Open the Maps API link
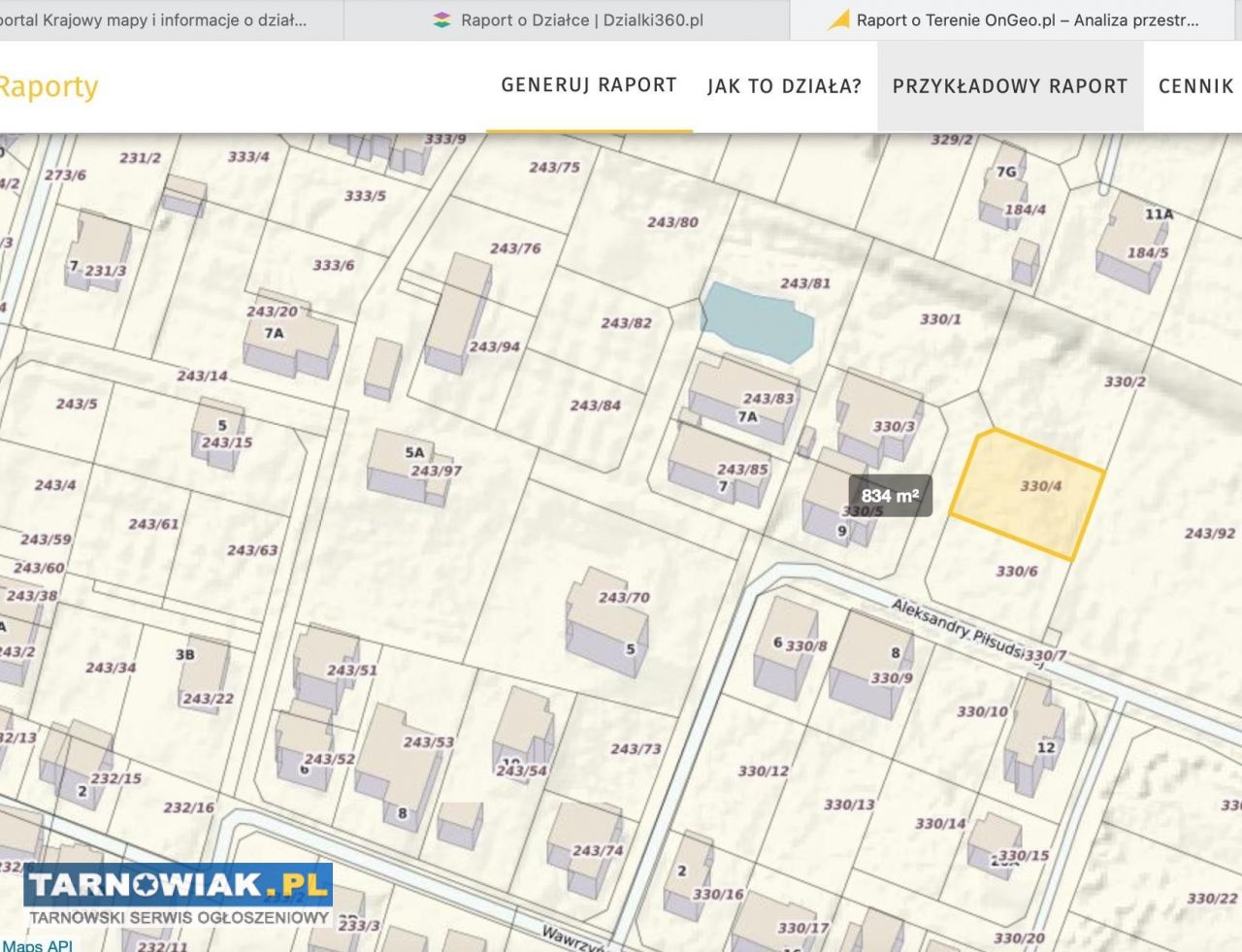The width and height of the screenshot is (1242, 952). (37, 944)
